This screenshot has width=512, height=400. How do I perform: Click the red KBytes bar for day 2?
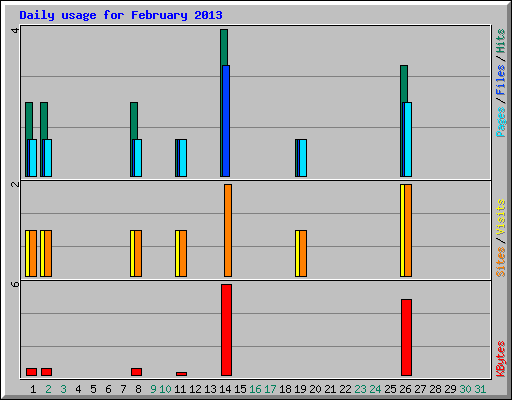pyautogui.click(x=46, y=372)
